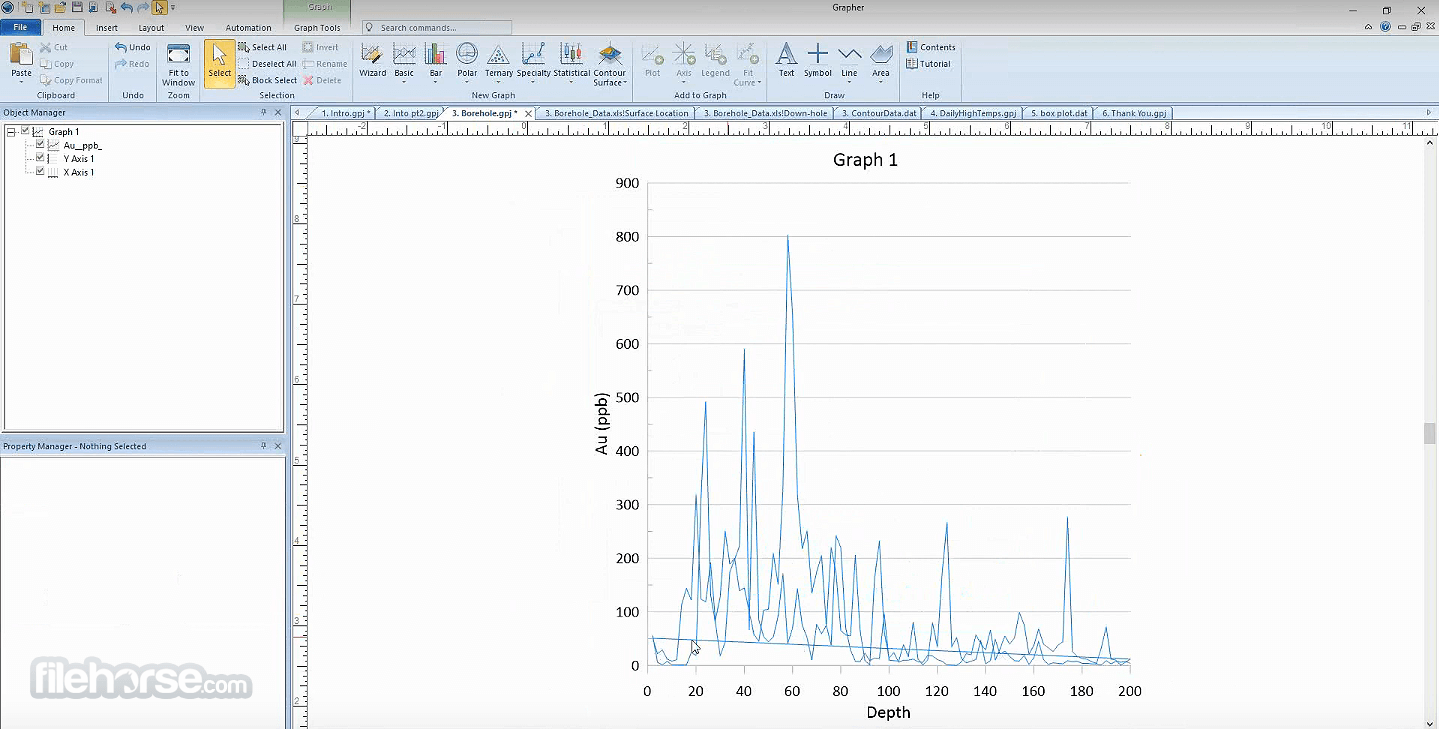
Task: Click the Au (ppb) axis label
Action: 602,424
